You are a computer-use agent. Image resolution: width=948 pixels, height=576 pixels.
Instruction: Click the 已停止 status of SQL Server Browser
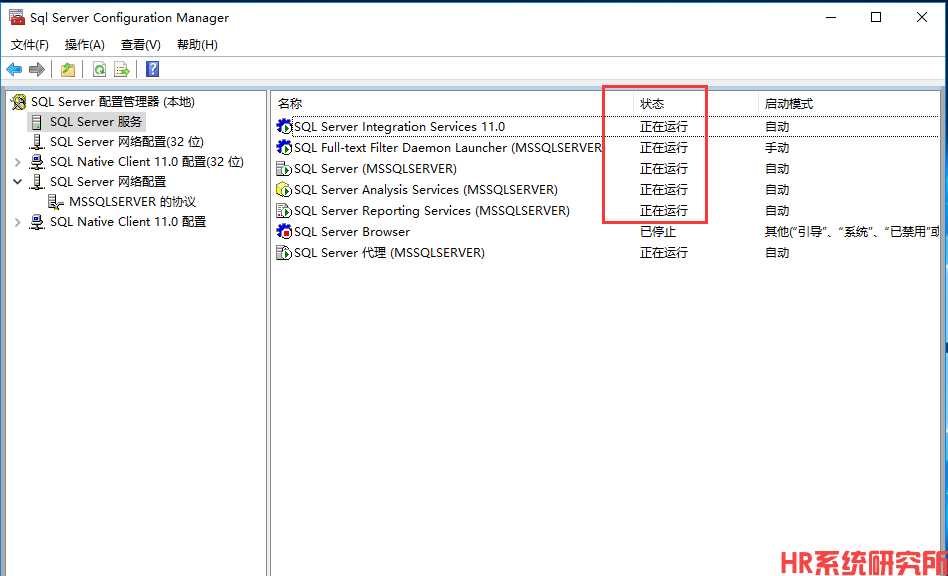(x=658, y=231)
